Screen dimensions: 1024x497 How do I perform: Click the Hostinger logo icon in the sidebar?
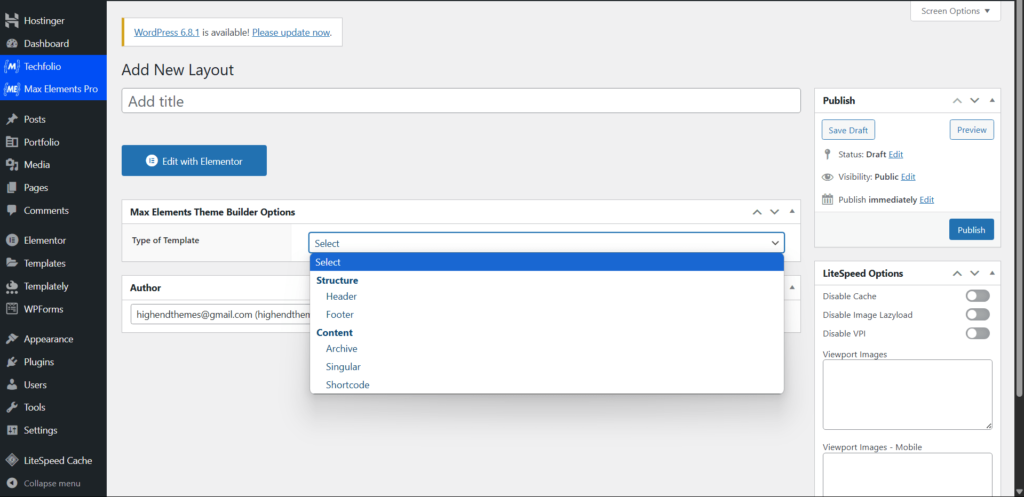point(12,21)
